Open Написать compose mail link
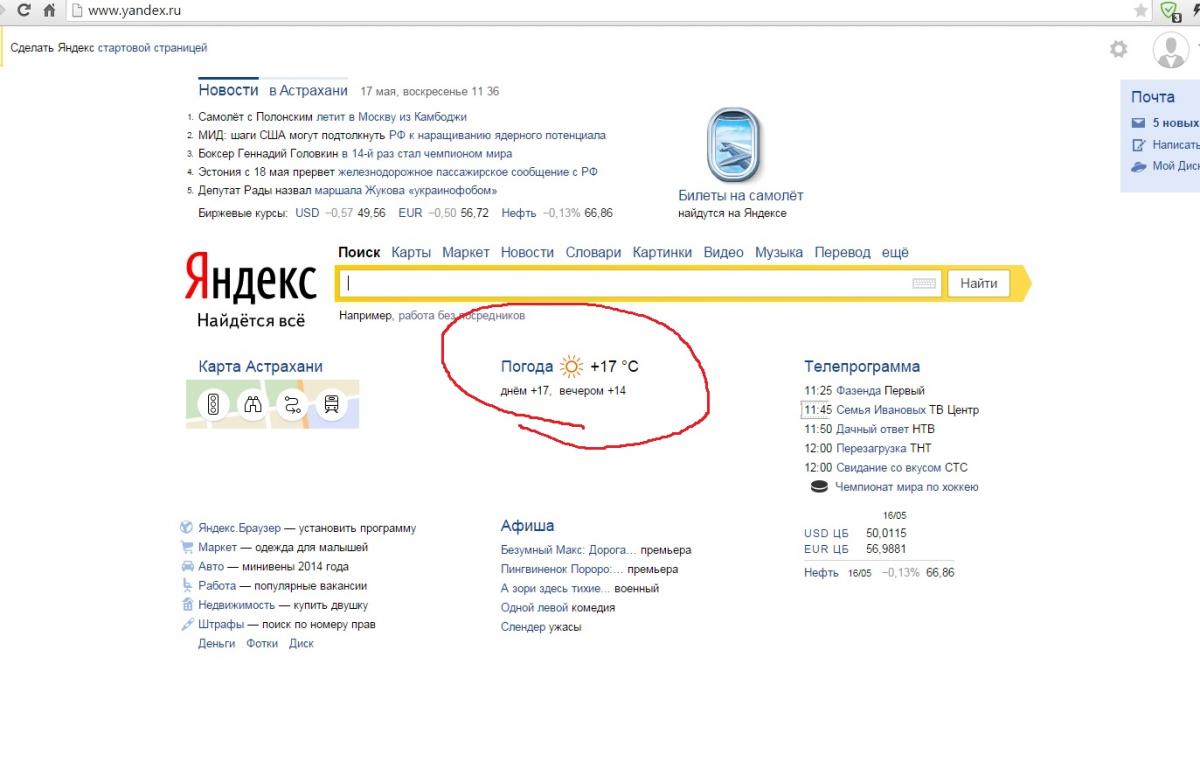The image size is (1200, 783). click(x=1175, y=145)
